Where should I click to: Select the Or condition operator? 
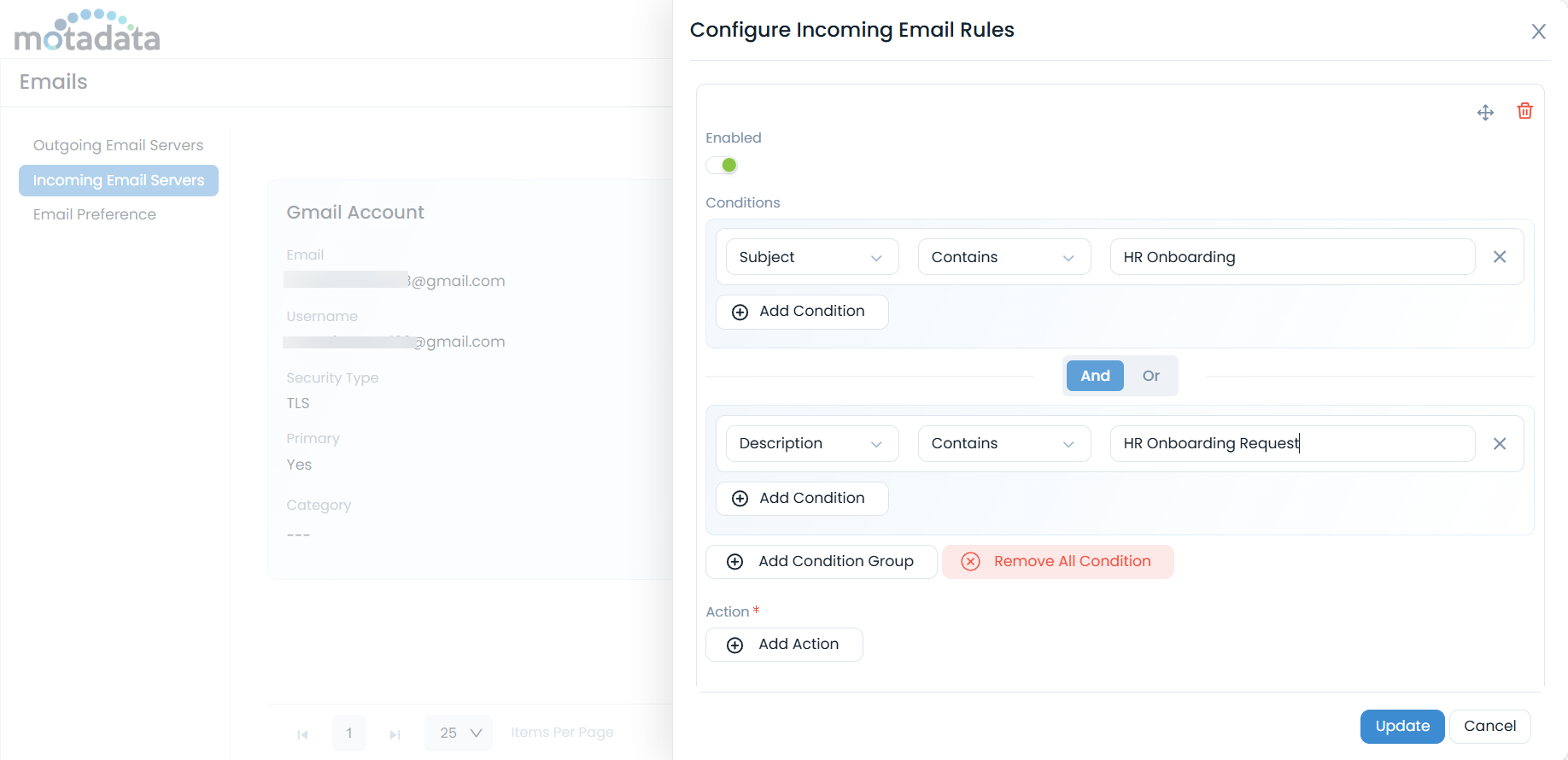click(1150, 376)
